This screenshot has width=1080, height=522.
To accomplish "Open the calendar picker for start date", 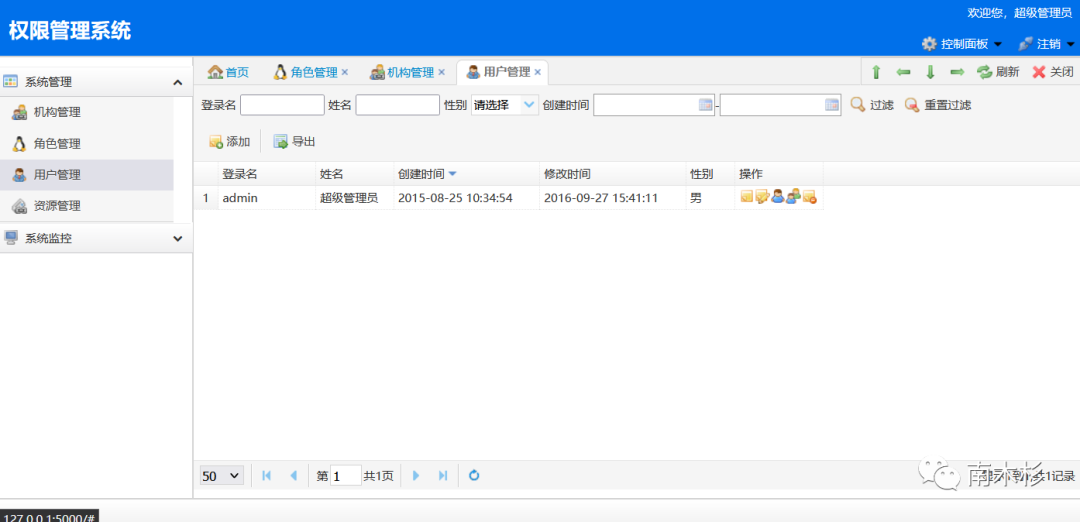I will point(705,105).
